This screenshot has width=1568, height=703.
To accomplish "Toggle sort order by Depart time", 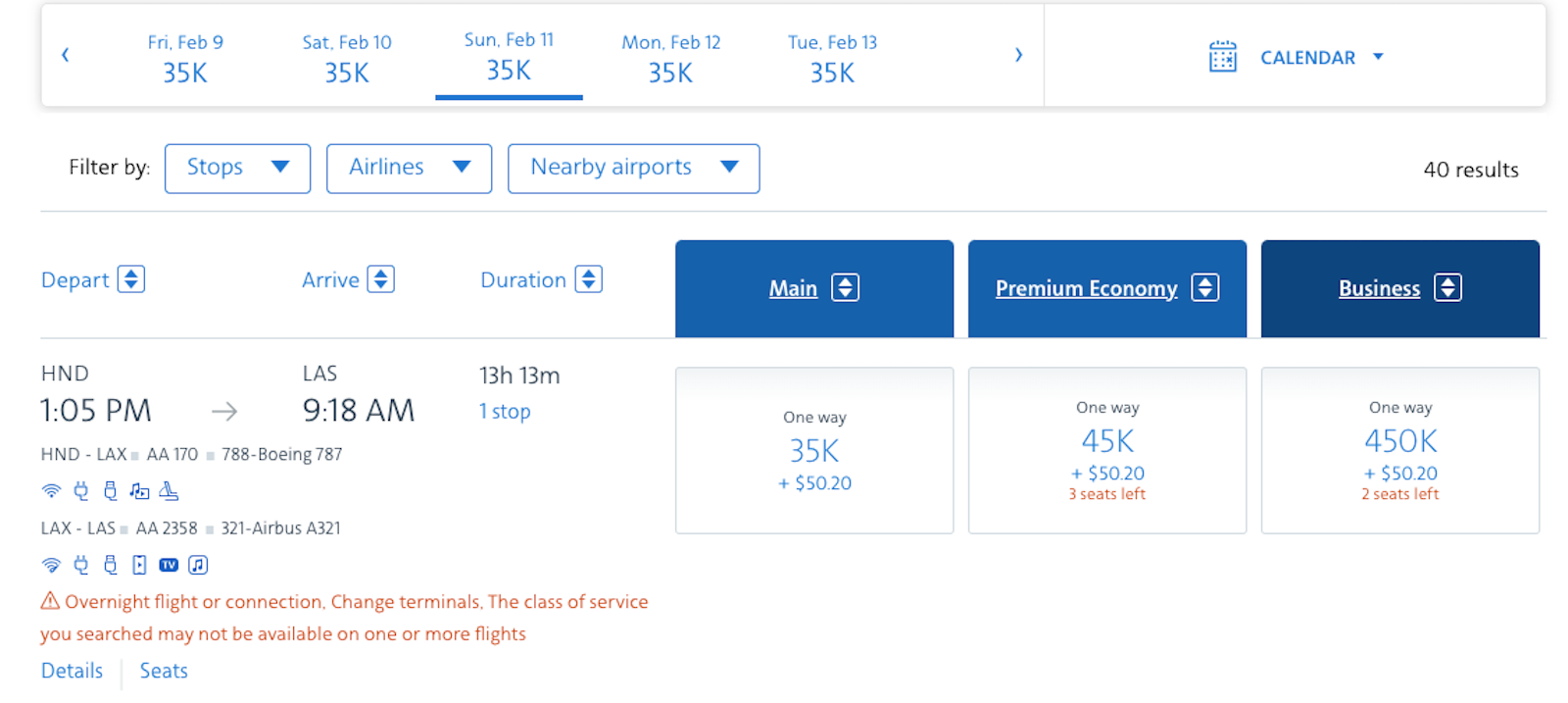I will click(131, 279).
